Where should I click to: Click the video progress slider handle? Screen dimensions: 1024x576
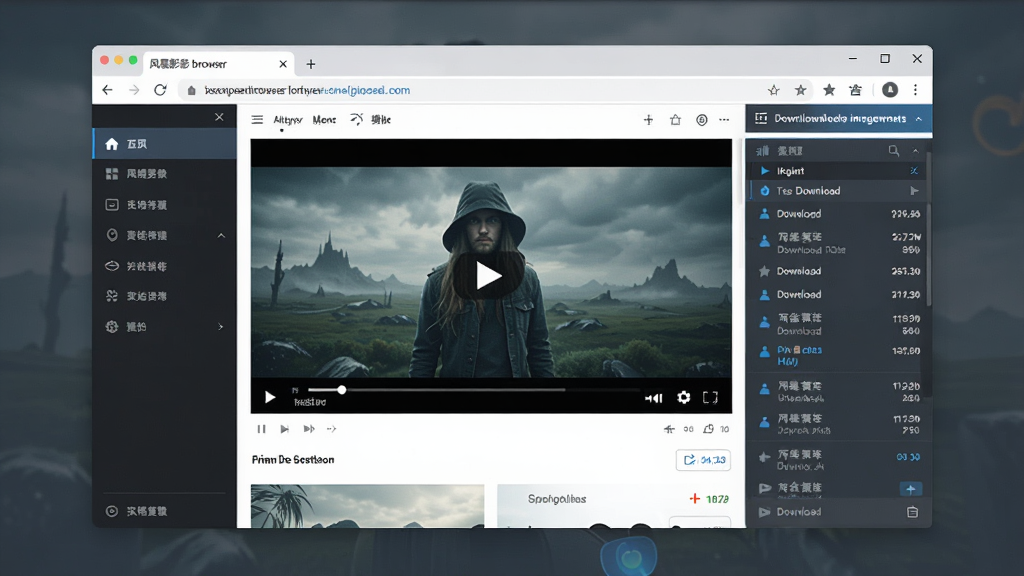(x=342, y=390)
